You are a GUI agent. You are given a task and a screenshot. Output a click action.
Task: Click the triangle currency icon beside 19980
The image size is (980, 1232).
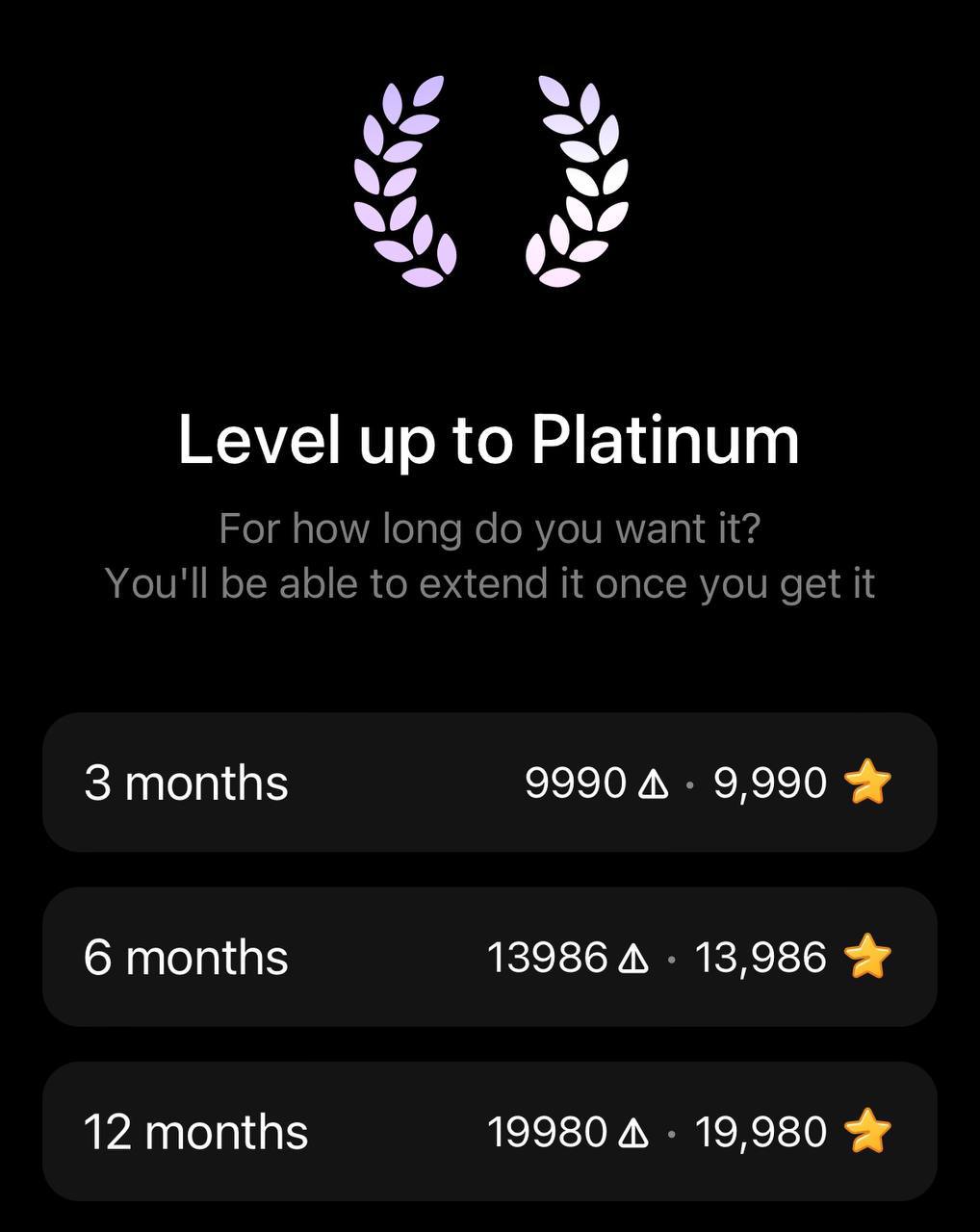point(633,1133)
